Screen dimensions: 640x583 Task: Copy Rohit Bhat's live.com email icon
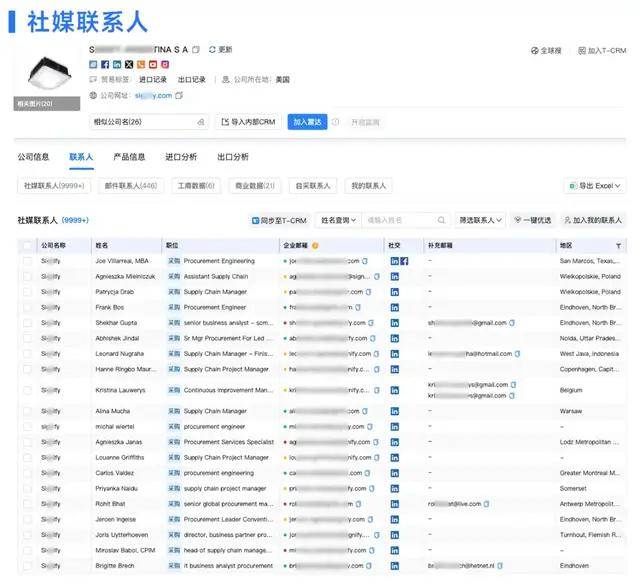487,504
